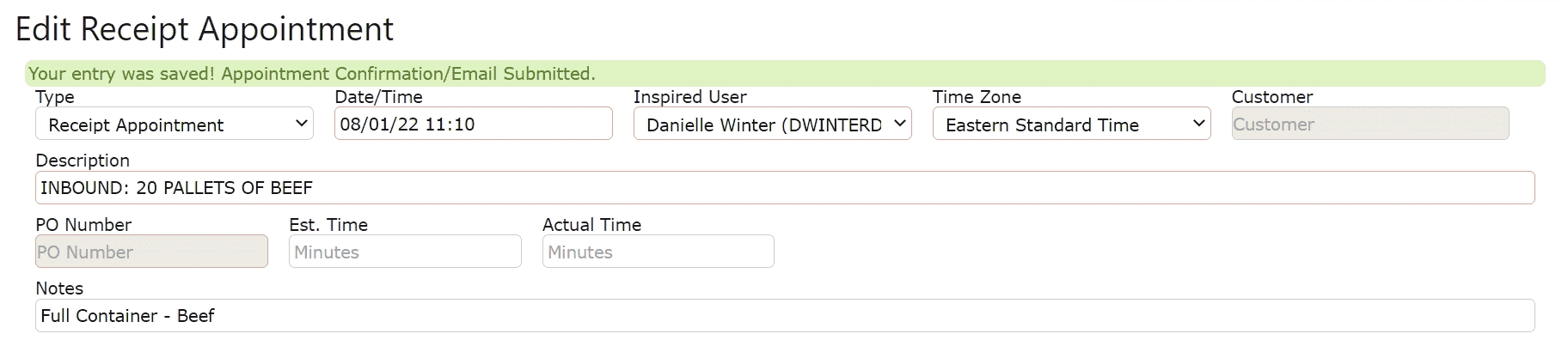
Task: Click the Actual Time label
Action: tap(592, 225)
